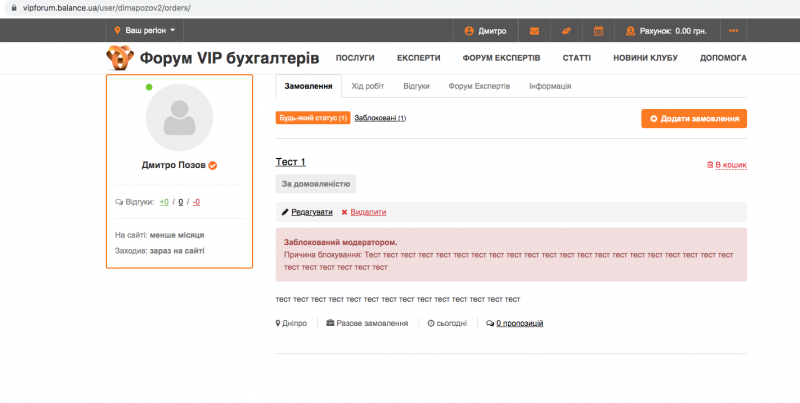The width and height of the screenshot is (800, 403).
Task: Click the account balance coin icon
Action: point(630,31)
